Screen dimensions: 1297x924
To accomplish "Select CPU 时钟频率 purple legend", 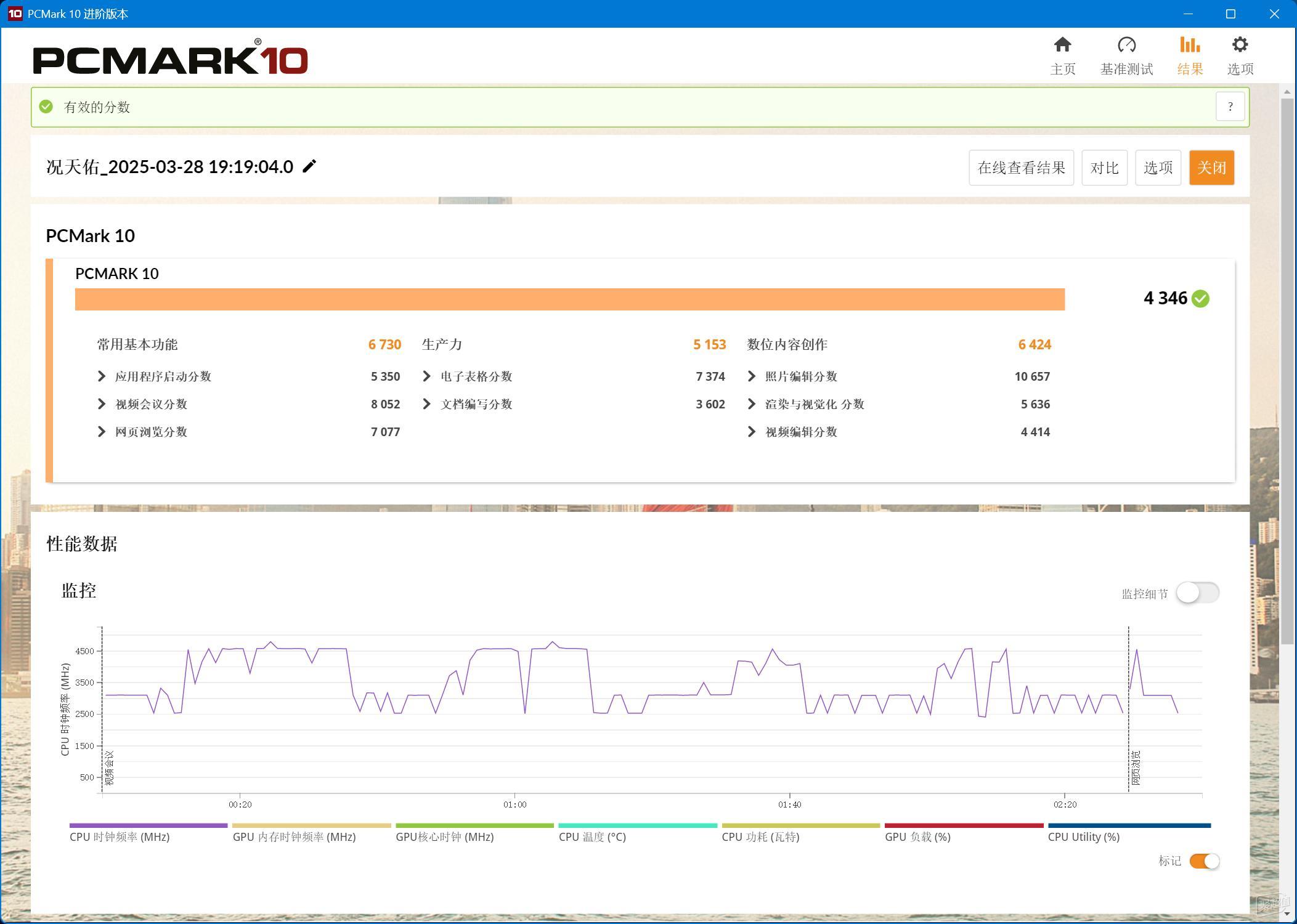I will click(x=148, y=832).
